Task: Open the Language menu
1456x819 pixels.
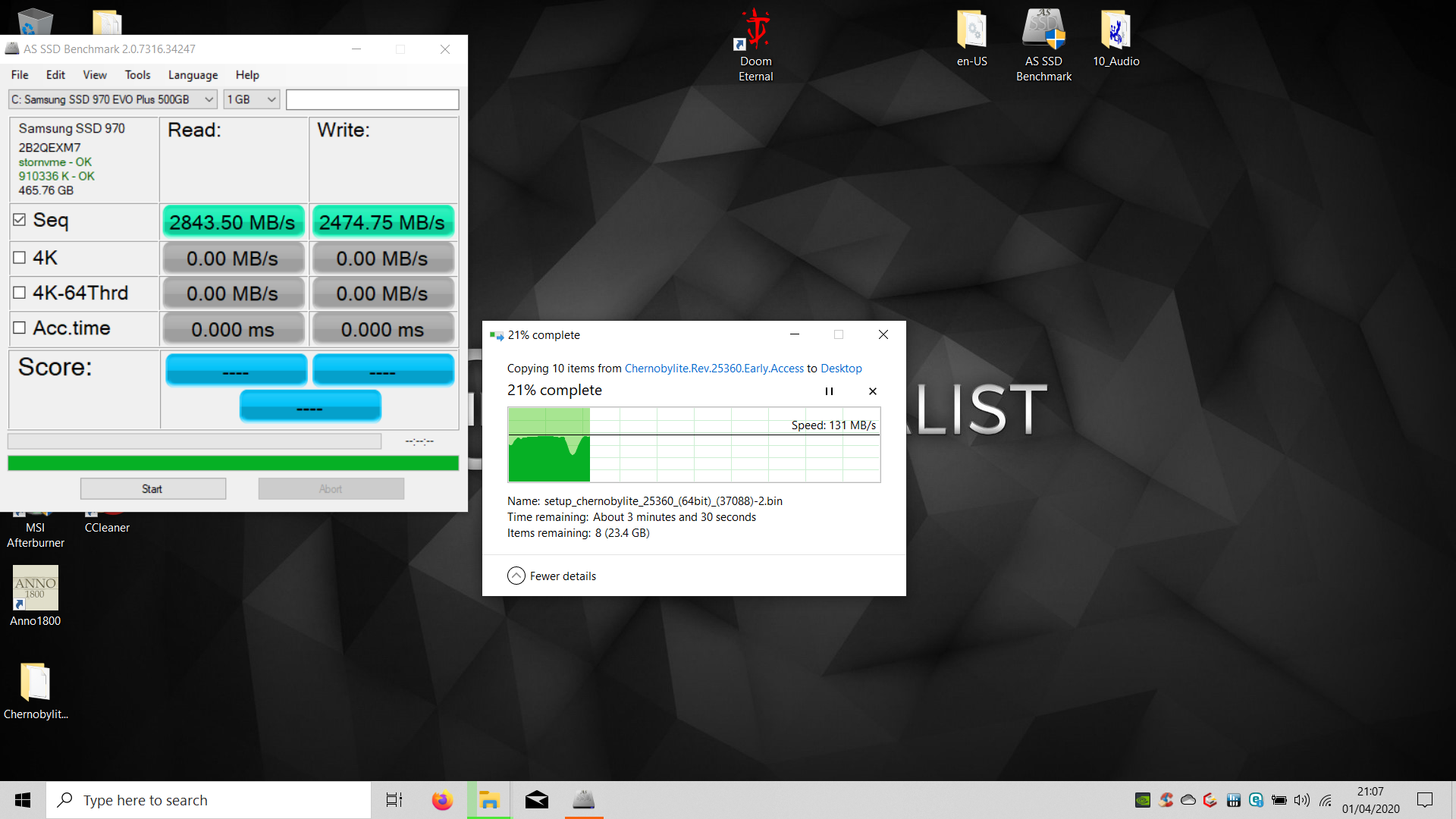Action: click(x=193, y=75)
